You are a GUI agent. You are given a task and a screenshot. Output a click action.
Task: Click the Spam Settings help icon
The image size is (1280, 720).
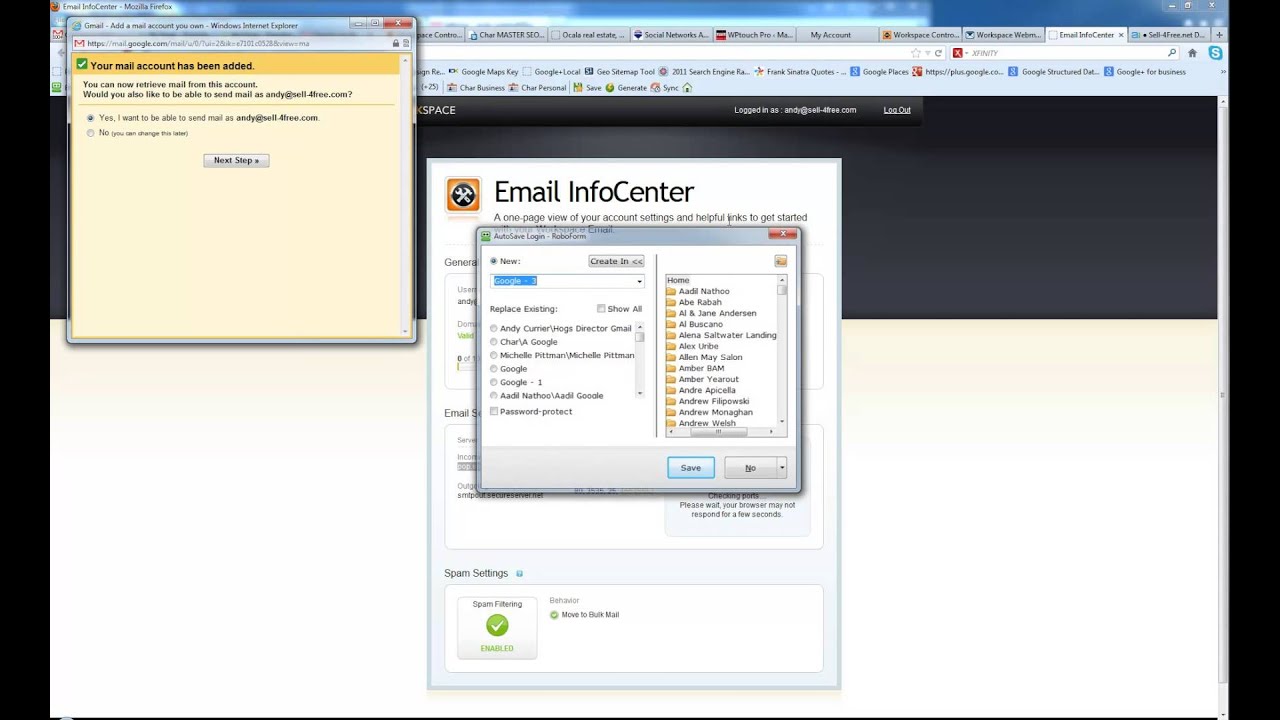(519, 573)
